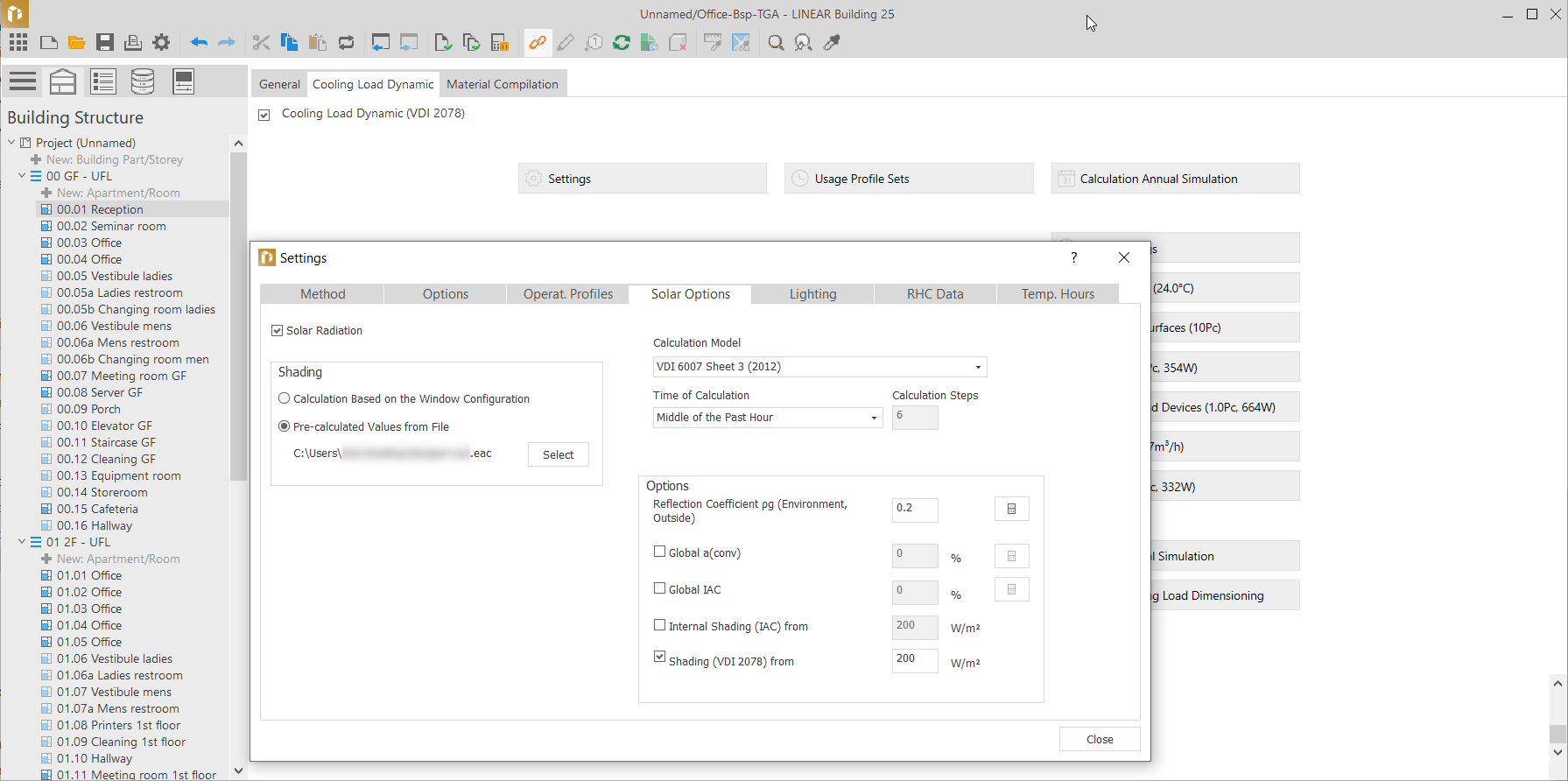Switch to the Lighting tab
Viewport: 1568px width, 781px height.
[812, 294]
